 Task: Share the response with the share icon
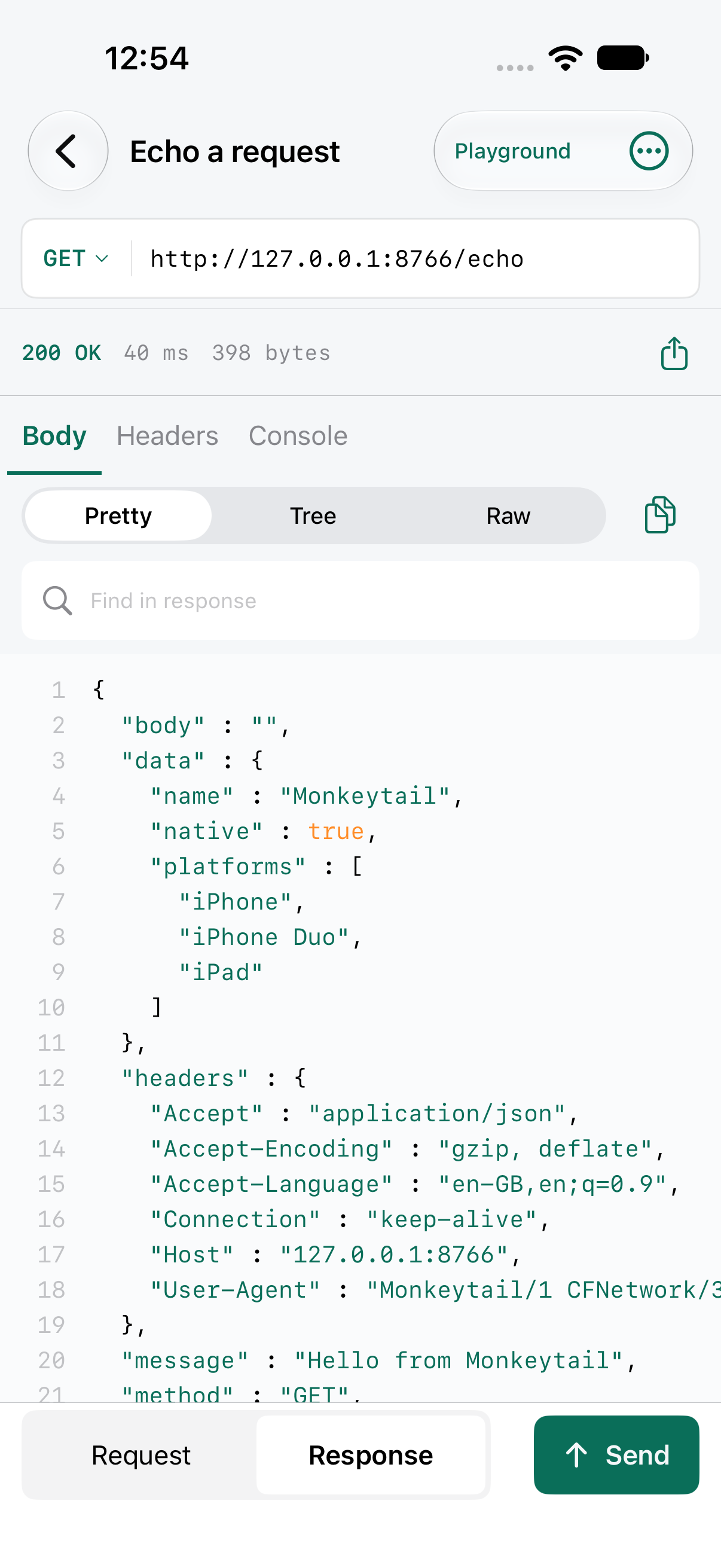tap(674, 353)
